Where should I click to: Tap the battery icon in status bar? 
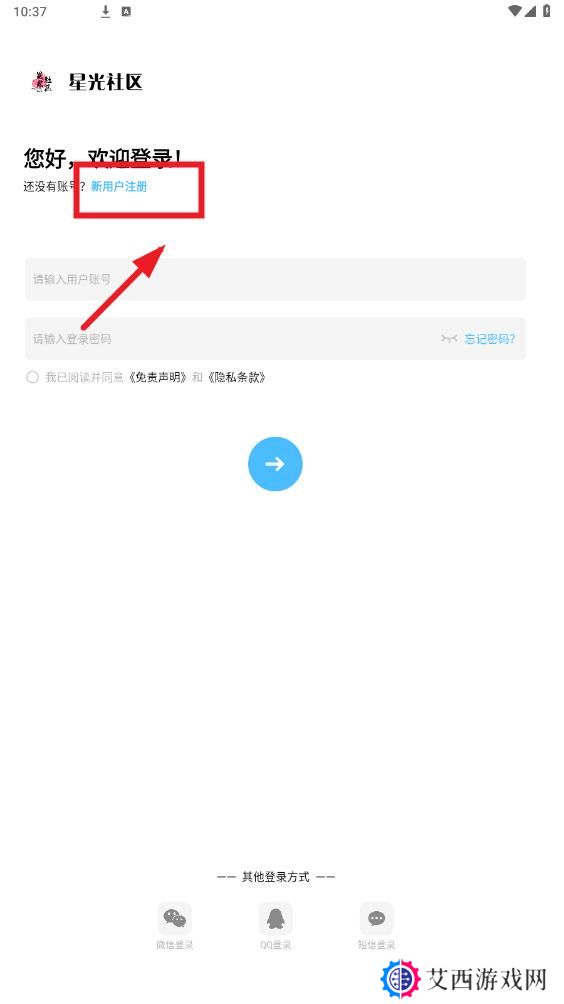pyautogui.click(x=547, y=11)
